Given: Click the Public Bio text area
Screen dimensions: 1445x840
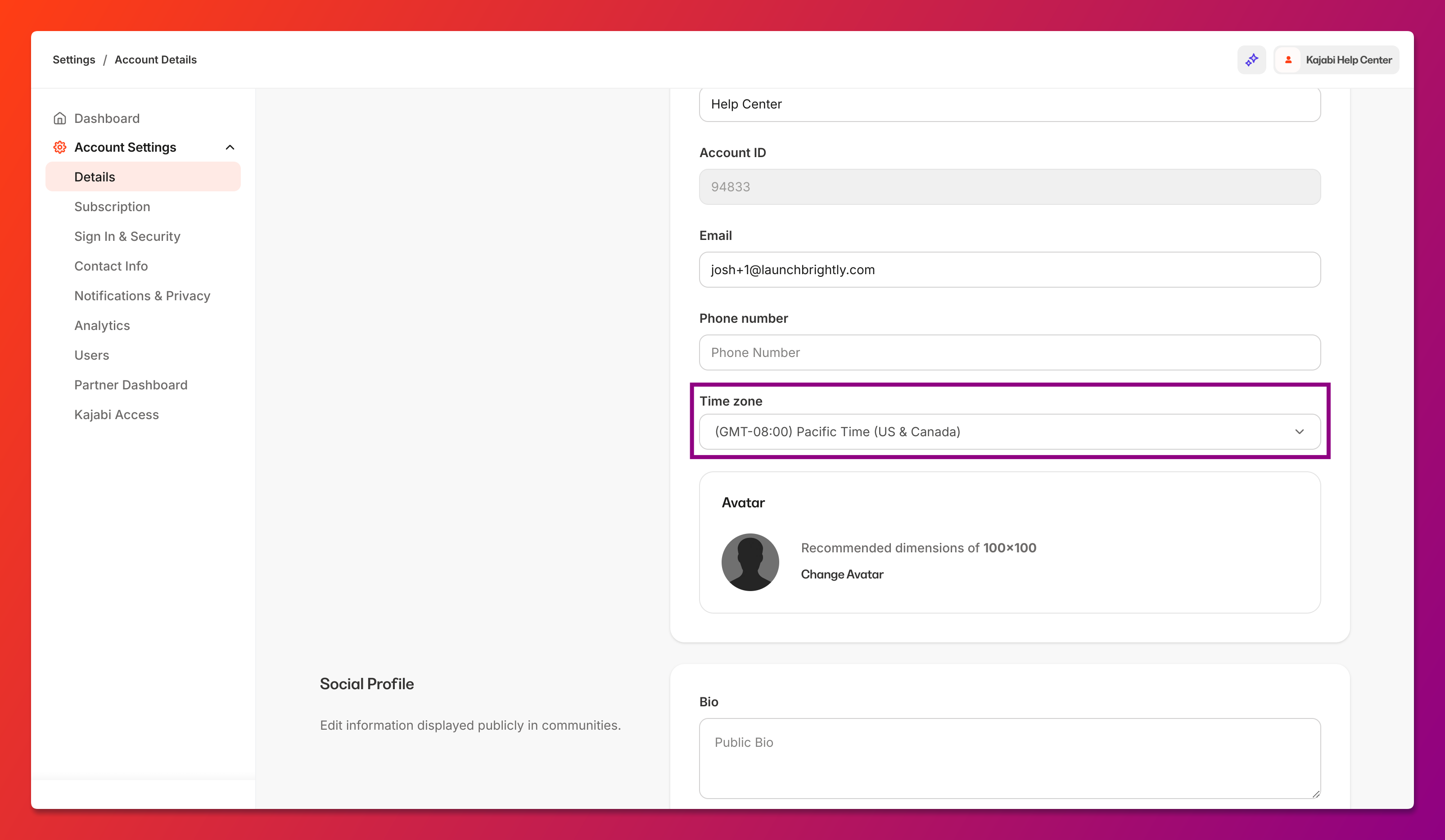Looking at the screenshot, I should click(1010, 758).
